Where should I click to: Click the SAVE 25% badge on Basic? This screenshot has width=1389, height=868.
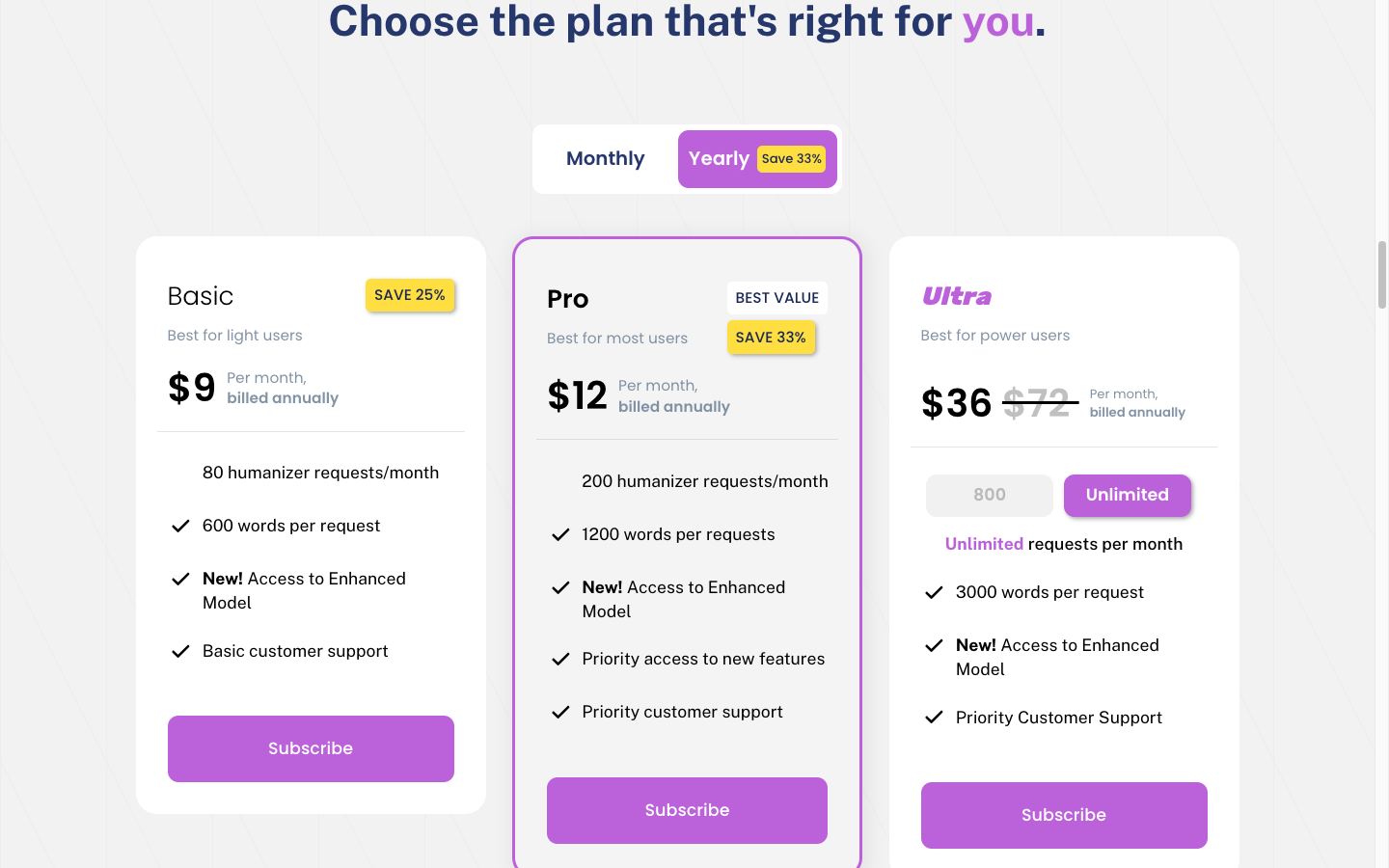(x=410, y=295)
